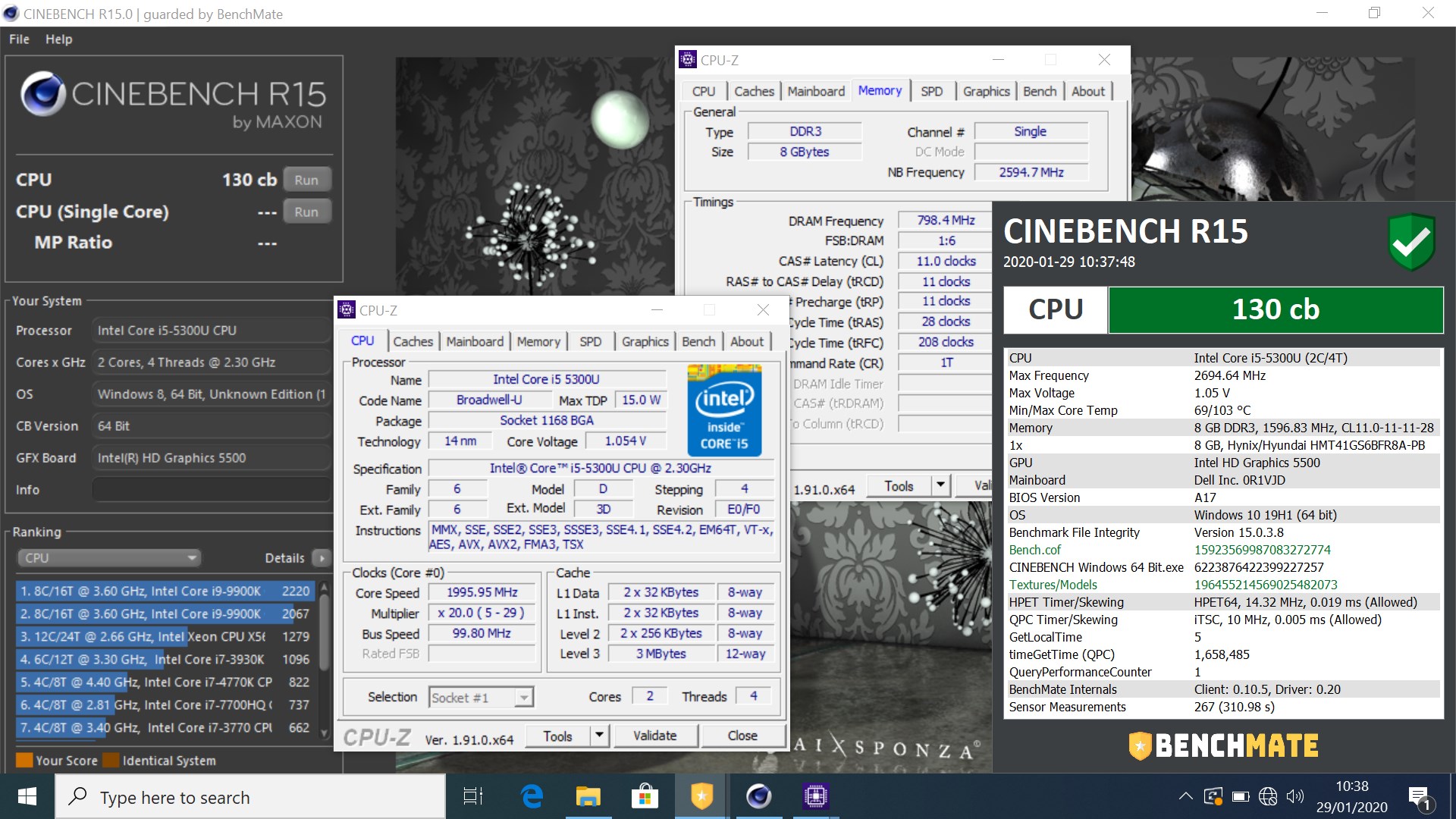Open the File menu in Cinebench
The height and width of the screenshot is (819, 1456).
point(20,39)
